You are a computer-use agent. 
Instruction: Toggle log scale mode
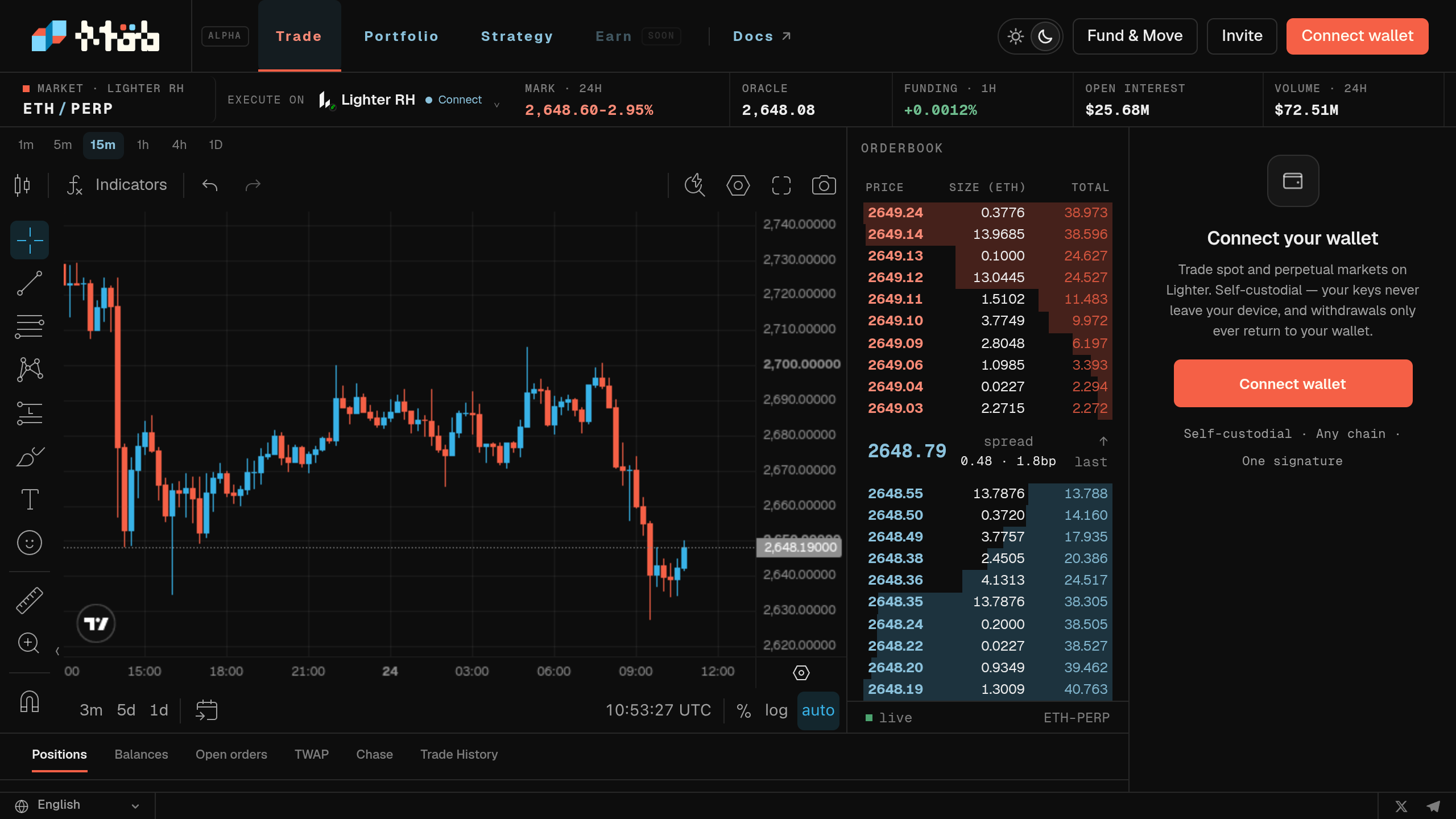click(x=776, y=710)
